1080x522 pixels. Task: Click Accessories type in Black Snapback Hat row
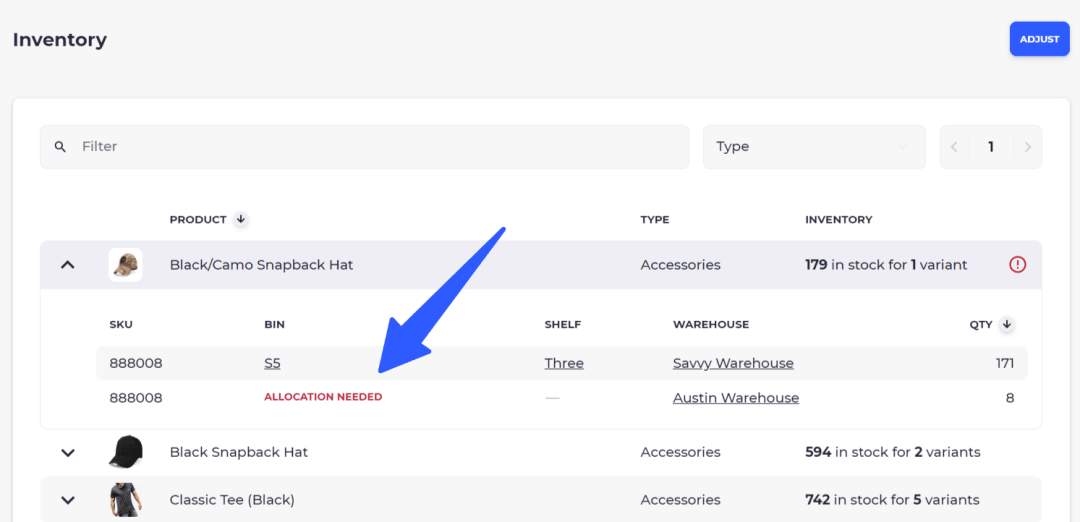click(681, 452)
